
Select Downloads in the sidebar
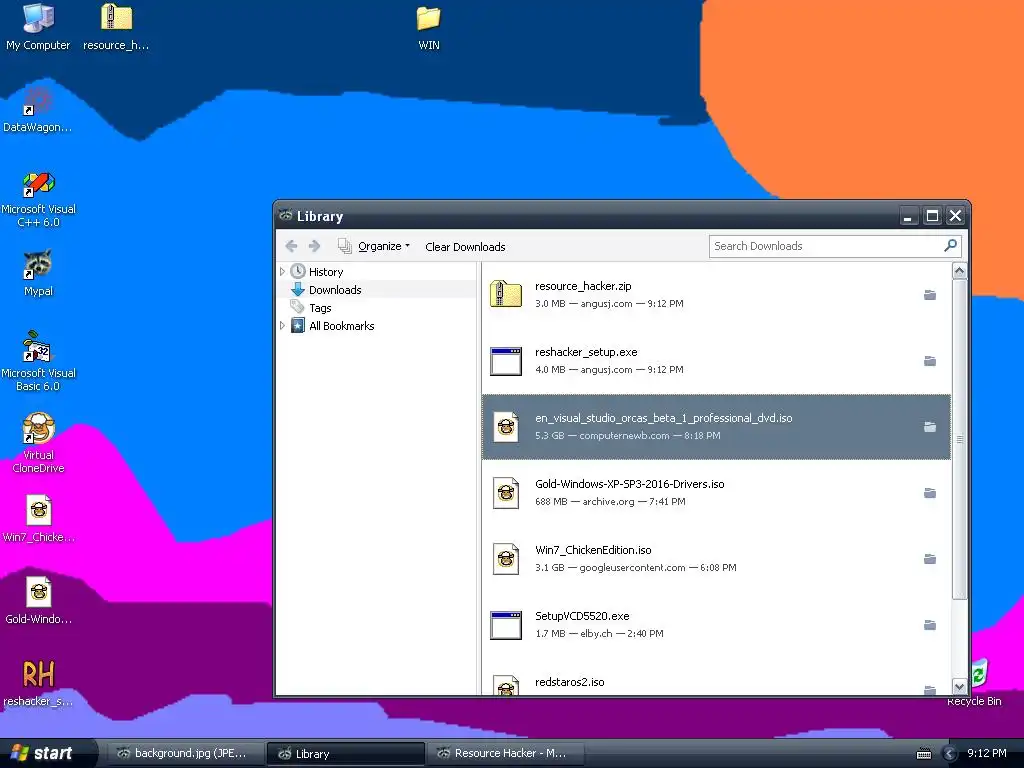point(334,289)
